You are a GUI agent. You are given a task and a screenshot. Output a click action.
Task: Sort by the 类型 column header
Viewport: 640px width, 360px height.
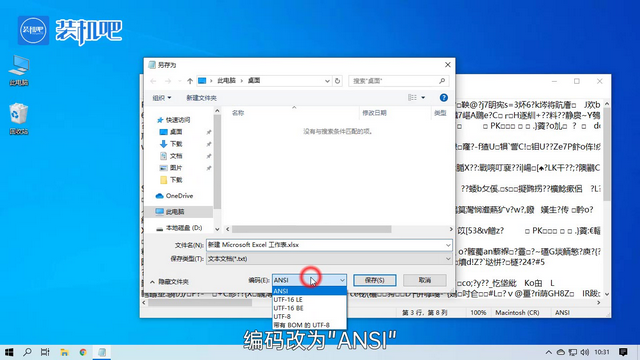point(440,113)
